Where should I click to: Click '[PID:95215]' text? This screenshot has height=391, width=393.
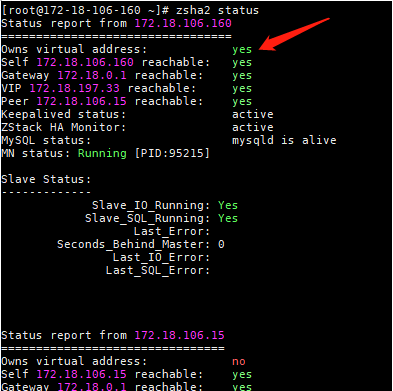point(172,153)
